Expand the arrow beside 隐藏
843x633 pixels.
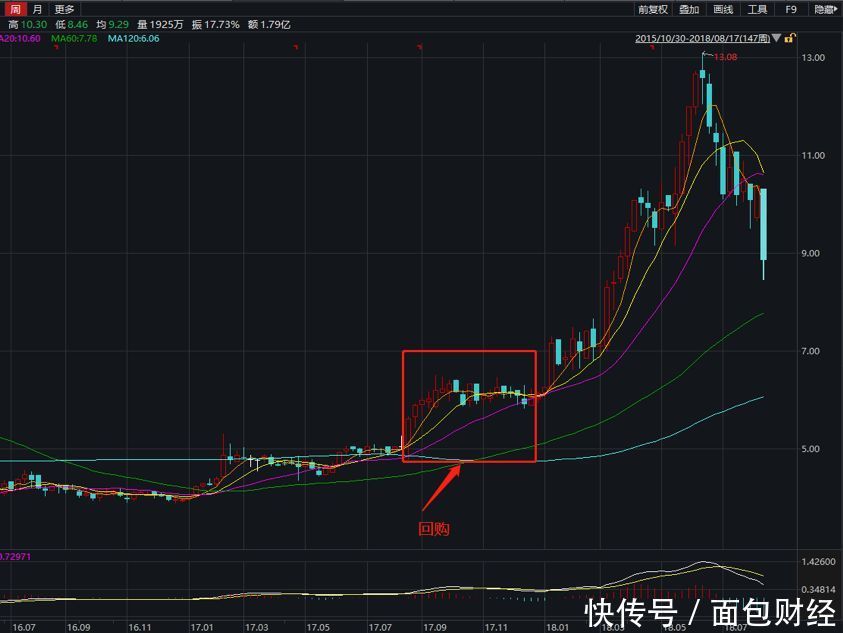click(838, 9)
